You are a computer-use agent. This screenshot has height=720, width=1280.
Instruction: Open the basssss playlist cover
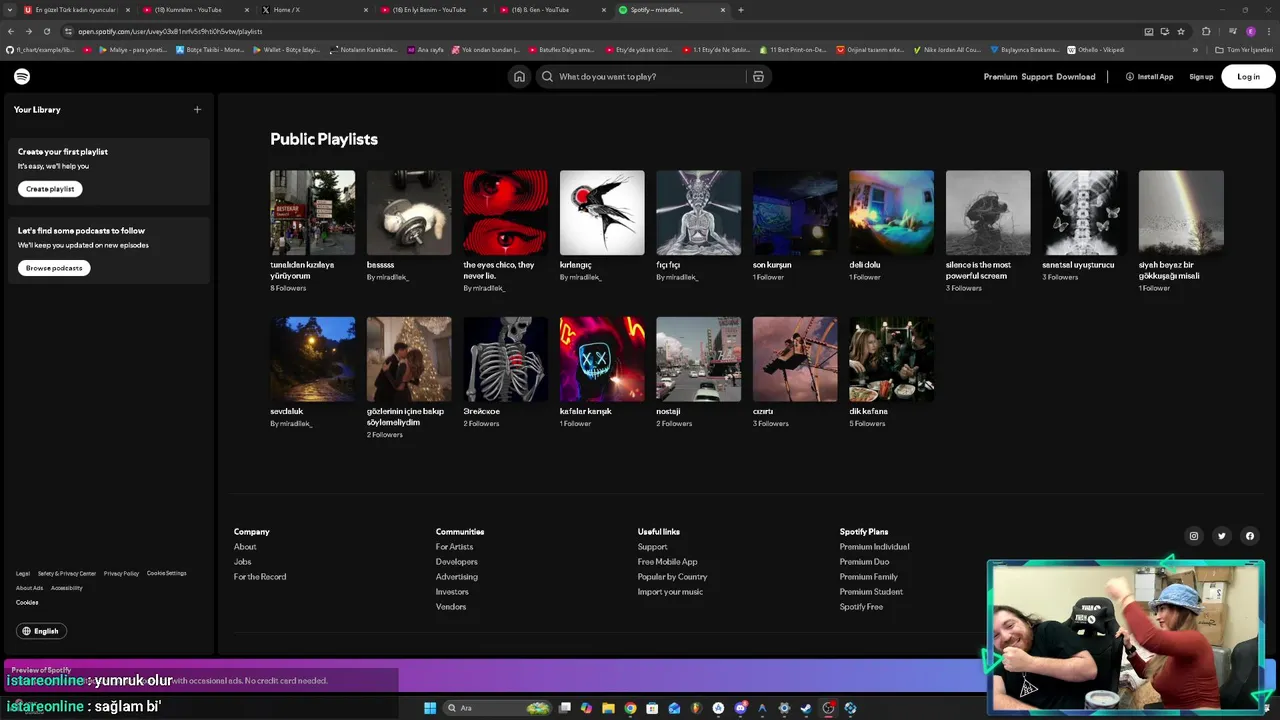coord(409,213)
